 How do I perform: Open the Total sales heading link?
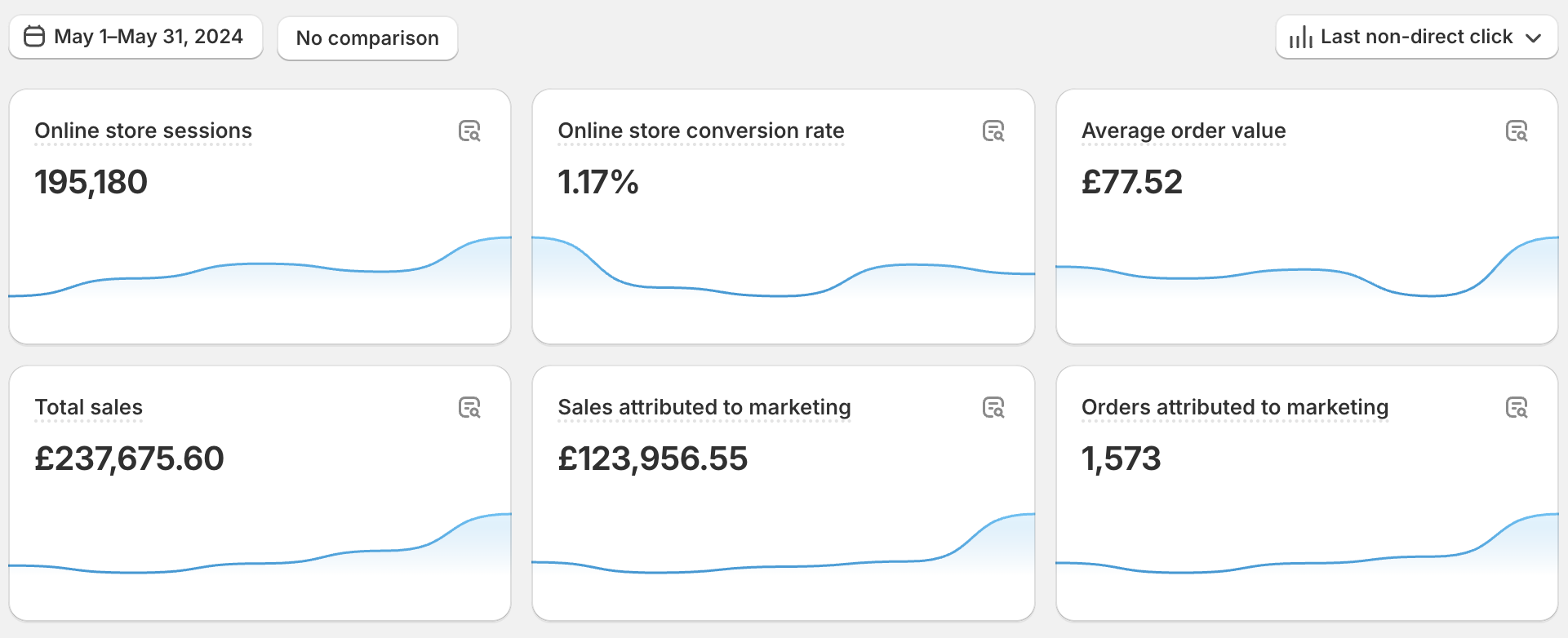(88, 407)
